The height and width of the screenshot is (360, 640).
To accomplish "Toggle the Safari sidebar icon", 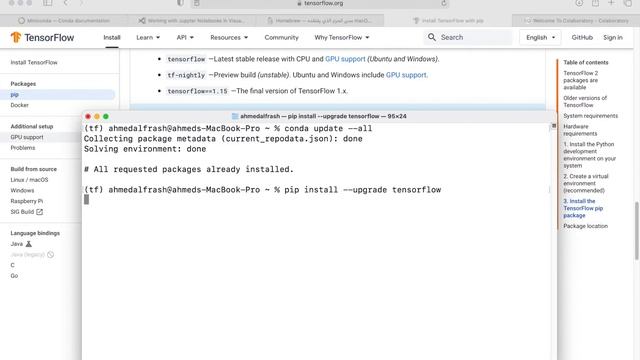I will click(x=48, y=3).
